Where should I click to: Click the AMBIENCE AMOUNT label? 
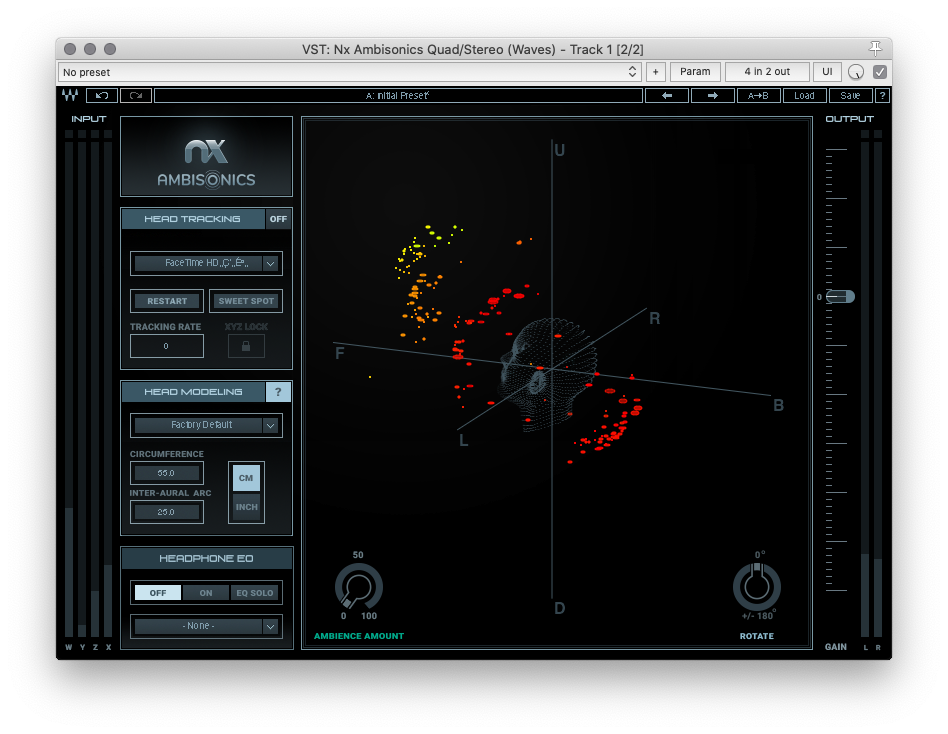[359, 636]
